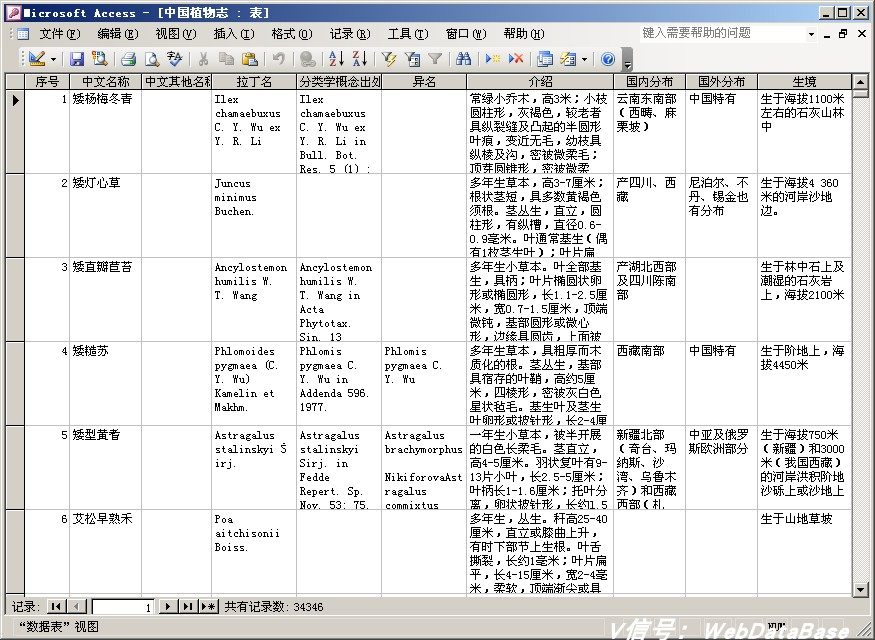Viewport: 875px width, 640px height.
Task: Open the New Object dropdown arrow
Action: pos(584,59)
